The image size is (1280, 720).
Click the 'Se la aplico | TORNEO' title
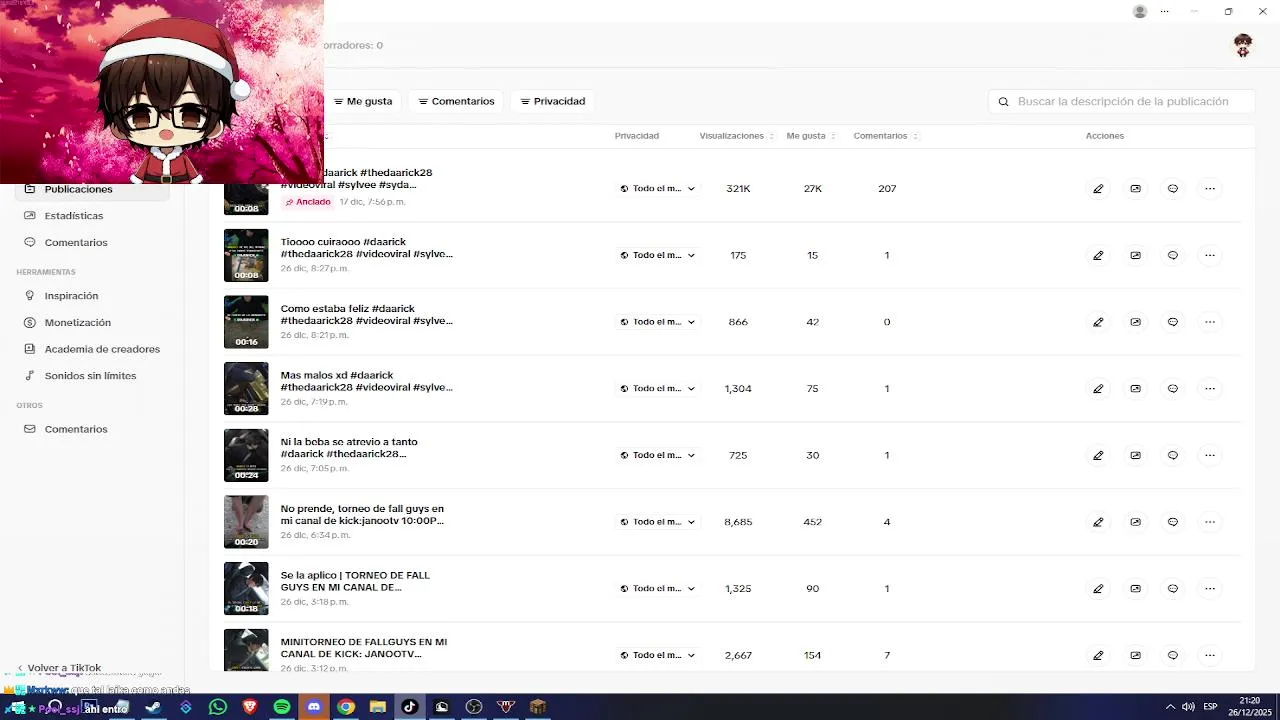[355, 581]
